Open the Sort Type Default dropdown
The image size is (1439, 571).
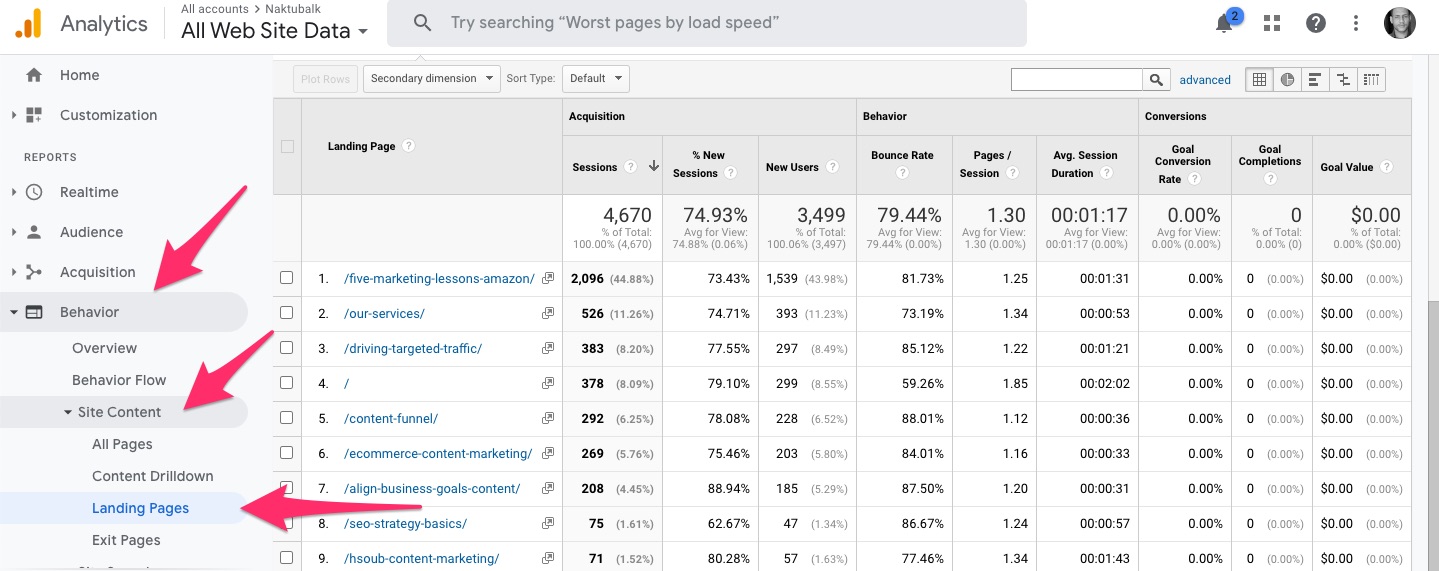tap(595, 78)
